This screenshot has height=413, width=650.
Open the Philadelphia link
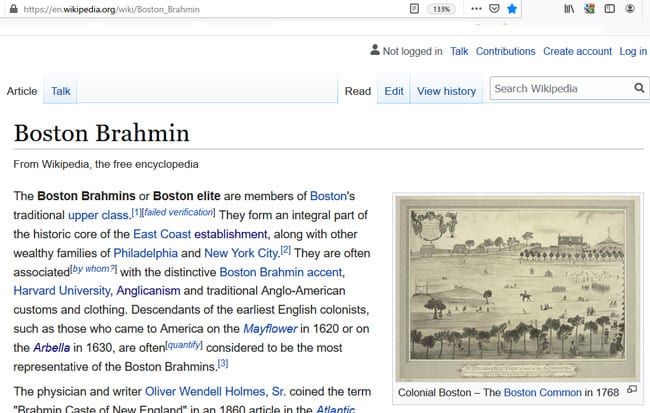[x=146, y=253]
